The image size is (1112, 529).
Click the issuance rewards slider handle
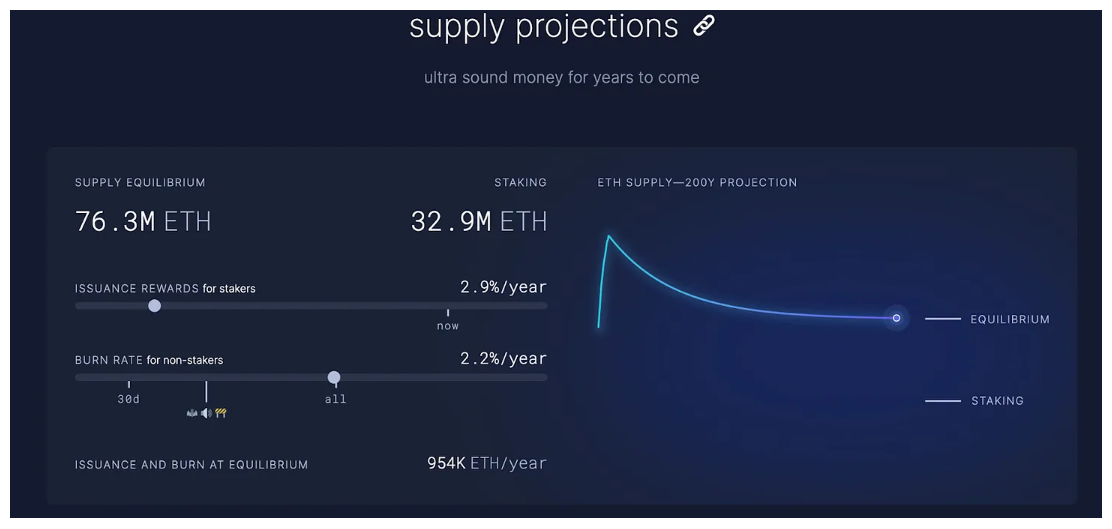click(154, 306)
